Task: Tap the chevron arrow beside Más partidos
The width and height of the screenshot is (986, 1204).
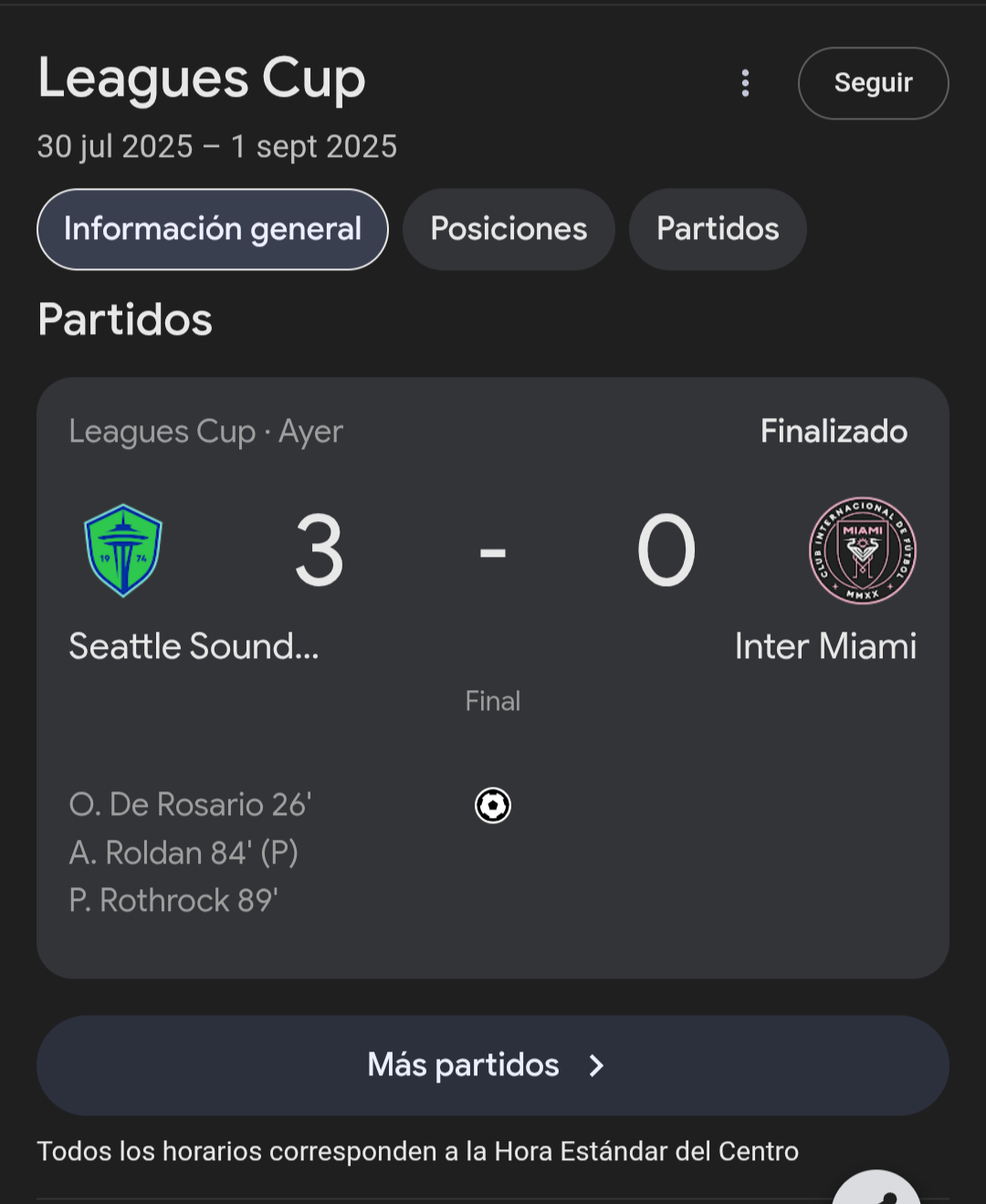Action: (x=596, y=1065)
